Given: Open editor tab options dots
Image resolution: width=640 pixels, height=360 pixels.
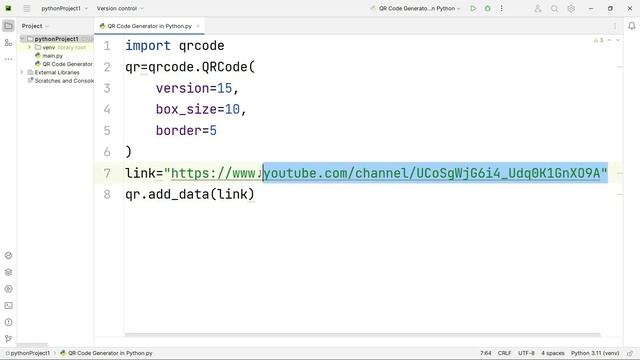Looking at the screenshot, I should click(615, 26).
